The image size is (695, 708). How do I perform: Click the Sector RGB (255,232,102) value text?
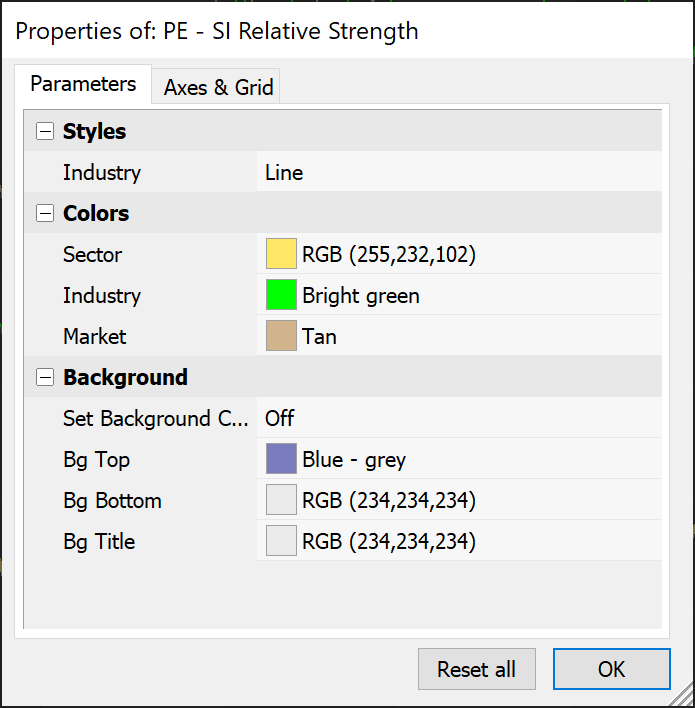(x=389, y=254)
